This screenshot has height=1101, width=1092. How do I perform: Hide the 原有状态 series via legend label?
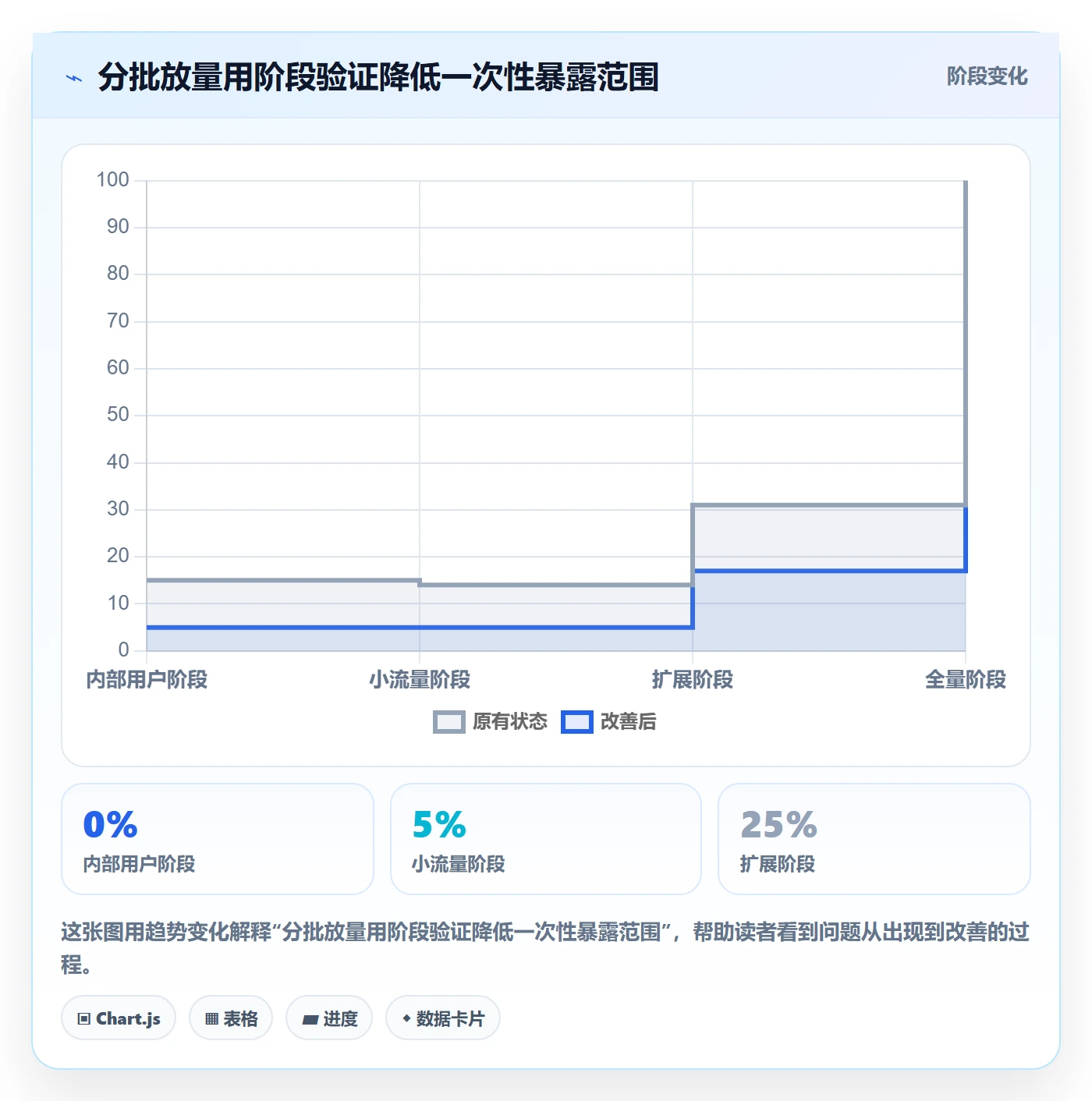coord(510,722)
